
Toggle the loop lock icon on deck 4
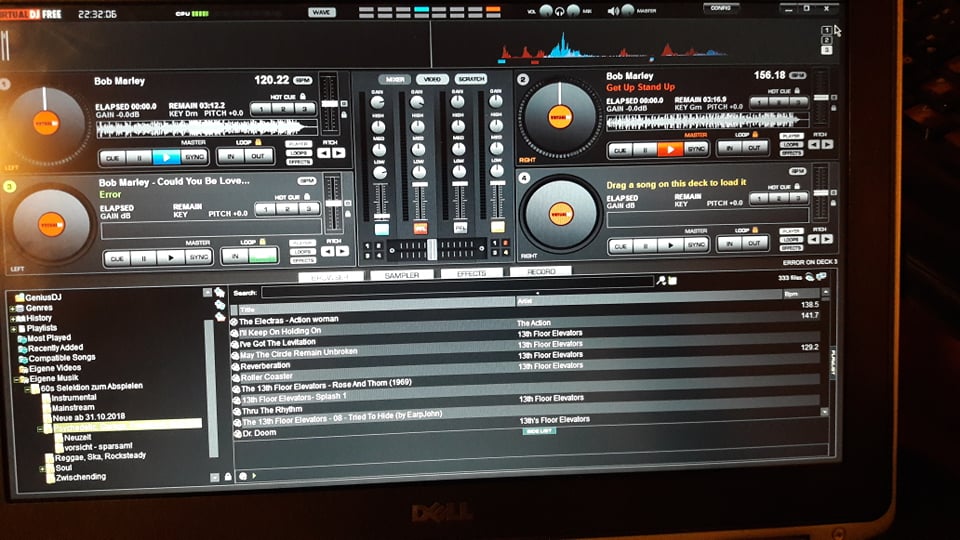pyautogui.click(x=755, y=230)
